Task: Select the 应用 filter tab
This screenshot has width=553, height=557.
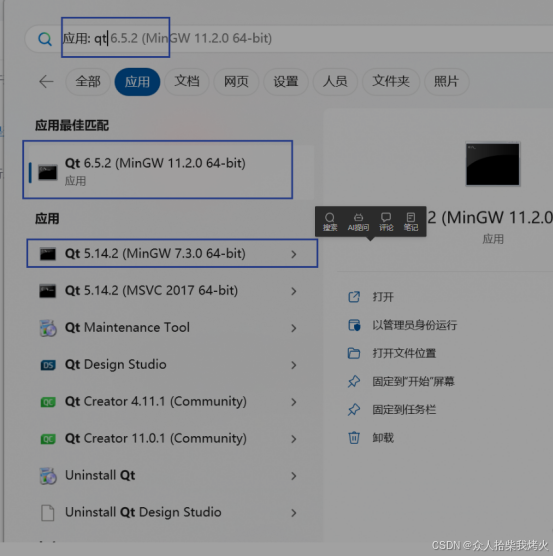Action: pyautogui.click(x=137, y=82)
